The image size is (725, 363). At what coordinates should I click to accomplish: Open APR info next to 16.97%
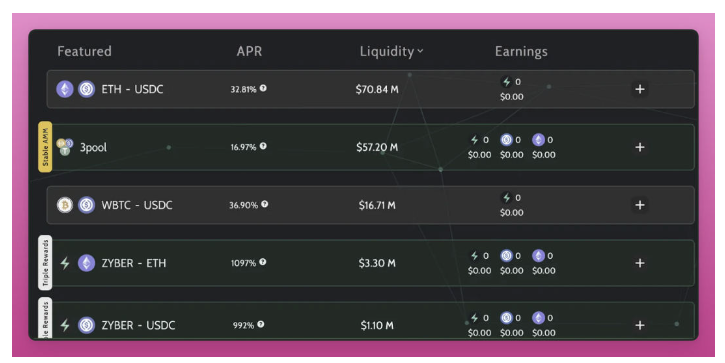coord(263,146)
